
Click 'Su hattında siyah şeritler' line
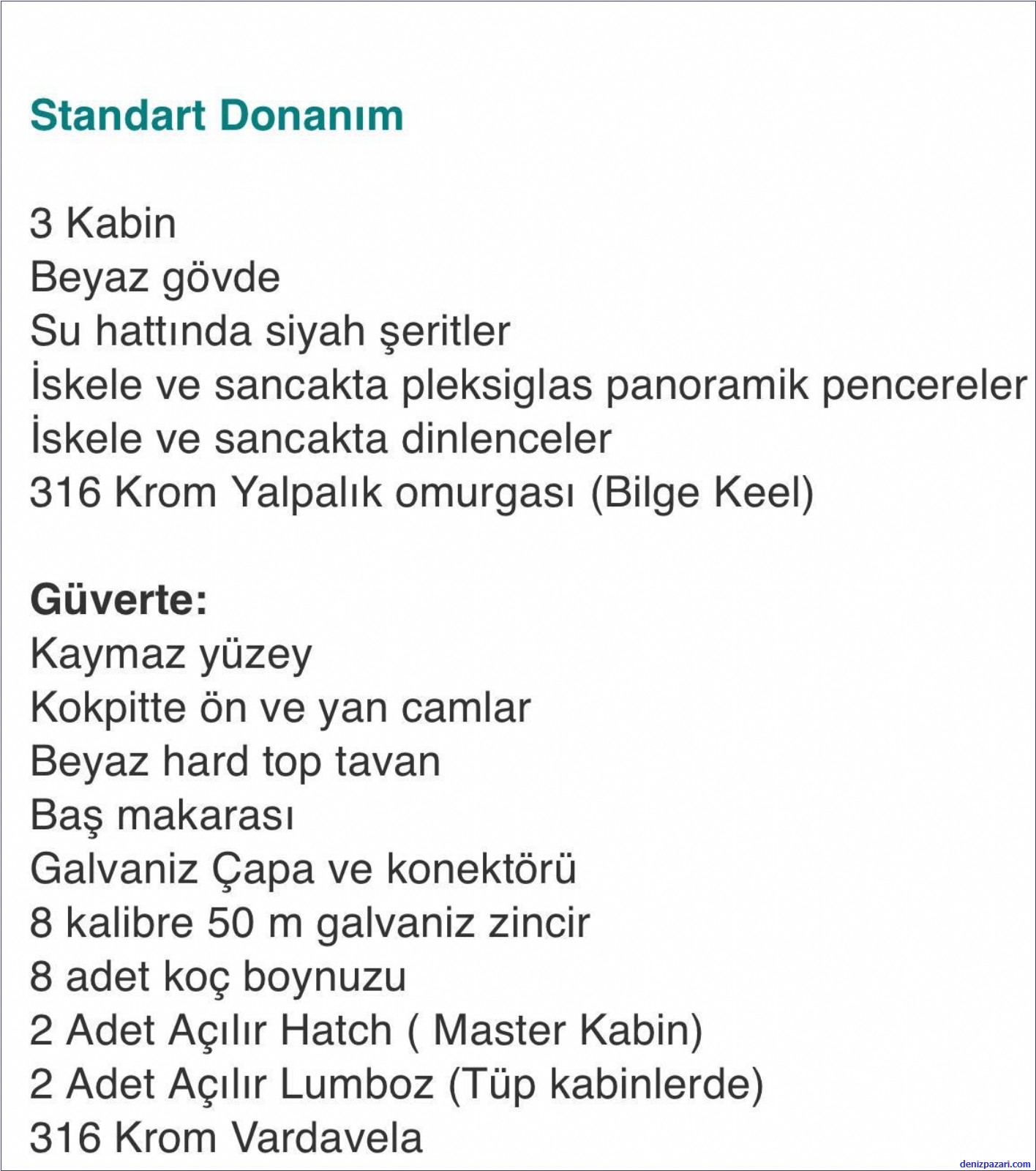(269, 331)
